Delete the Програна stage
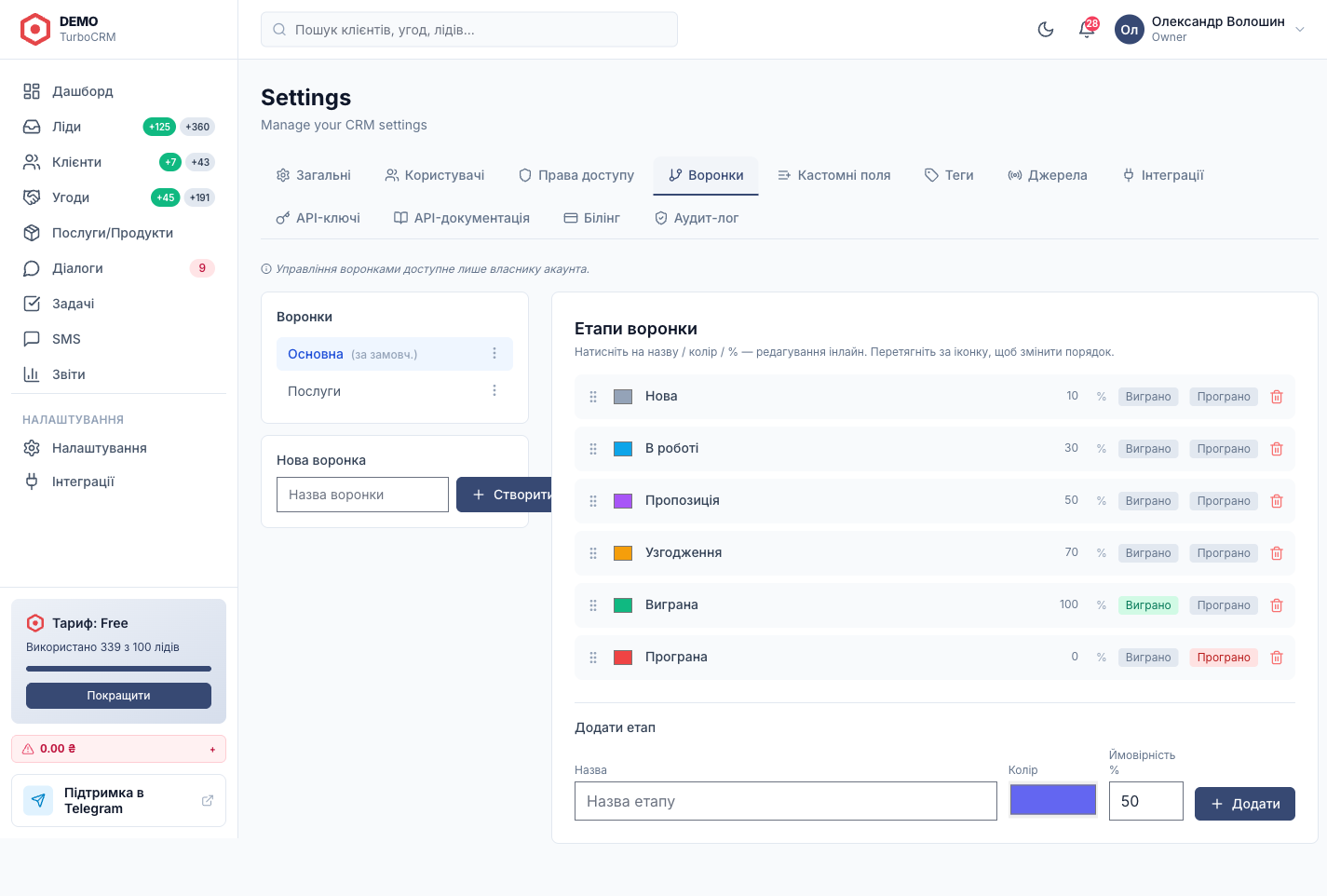Screen dimensions: 1327x896 pos(1277,658)
